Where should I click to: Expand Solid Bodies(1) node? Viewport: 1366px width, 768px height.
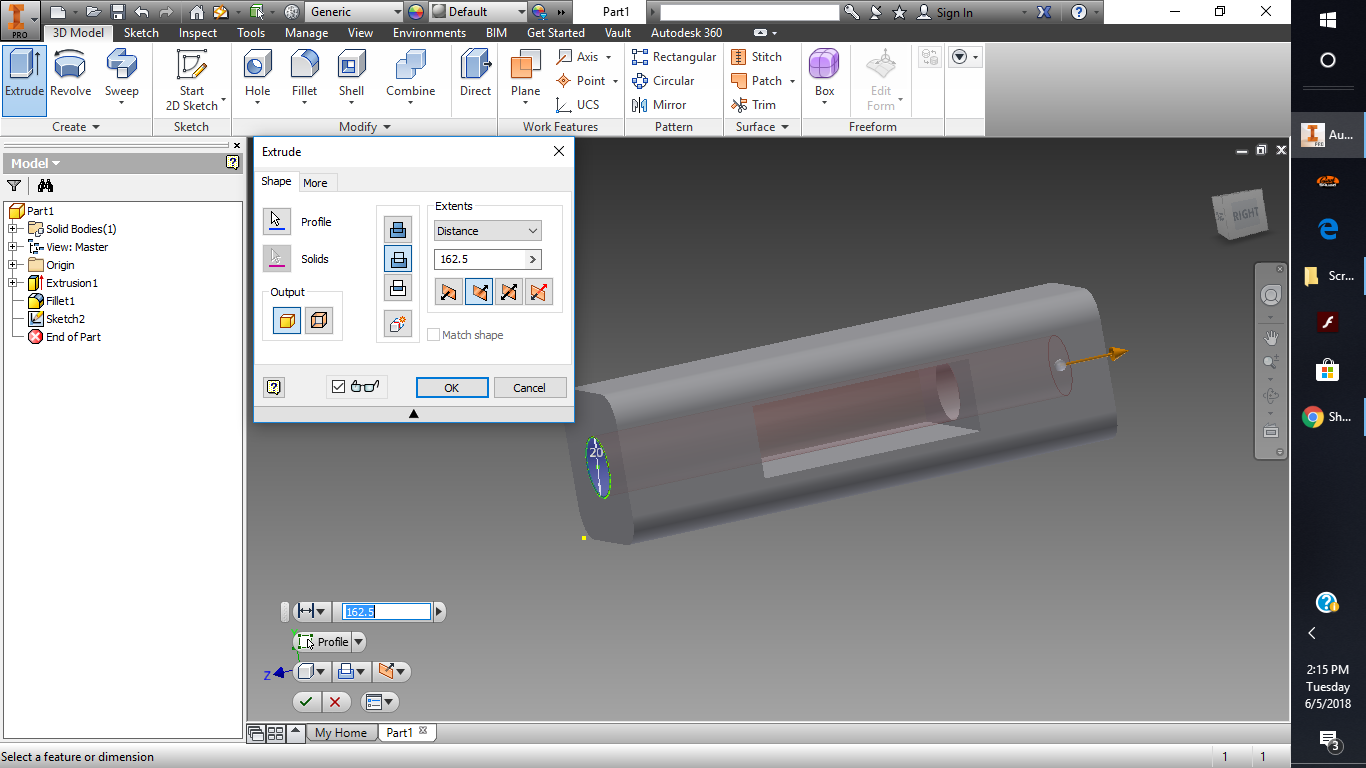click(x=13, y=229)
